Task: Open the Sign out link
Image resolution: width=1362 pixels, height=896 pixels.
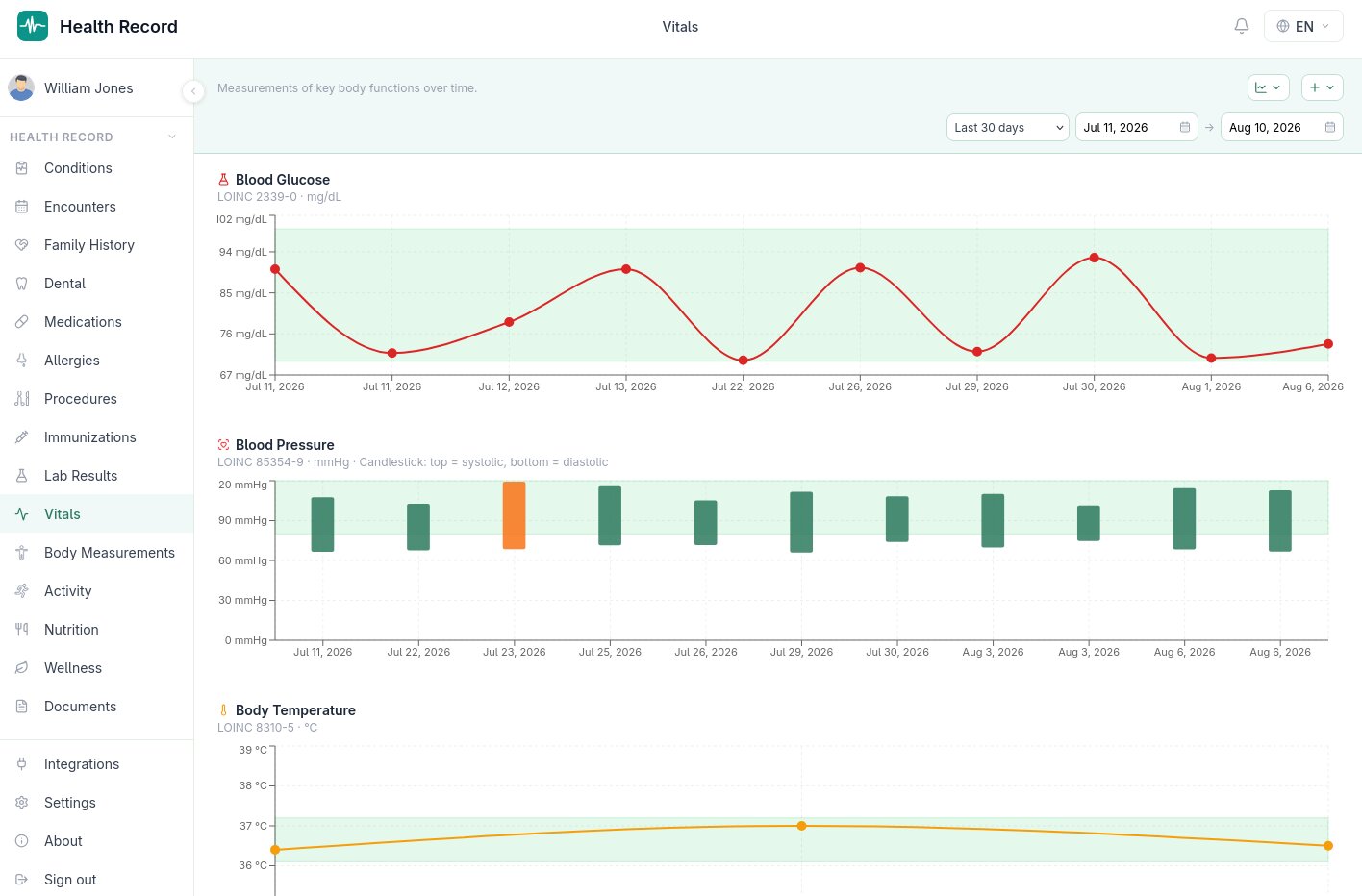Action: (x=96, y=880)
